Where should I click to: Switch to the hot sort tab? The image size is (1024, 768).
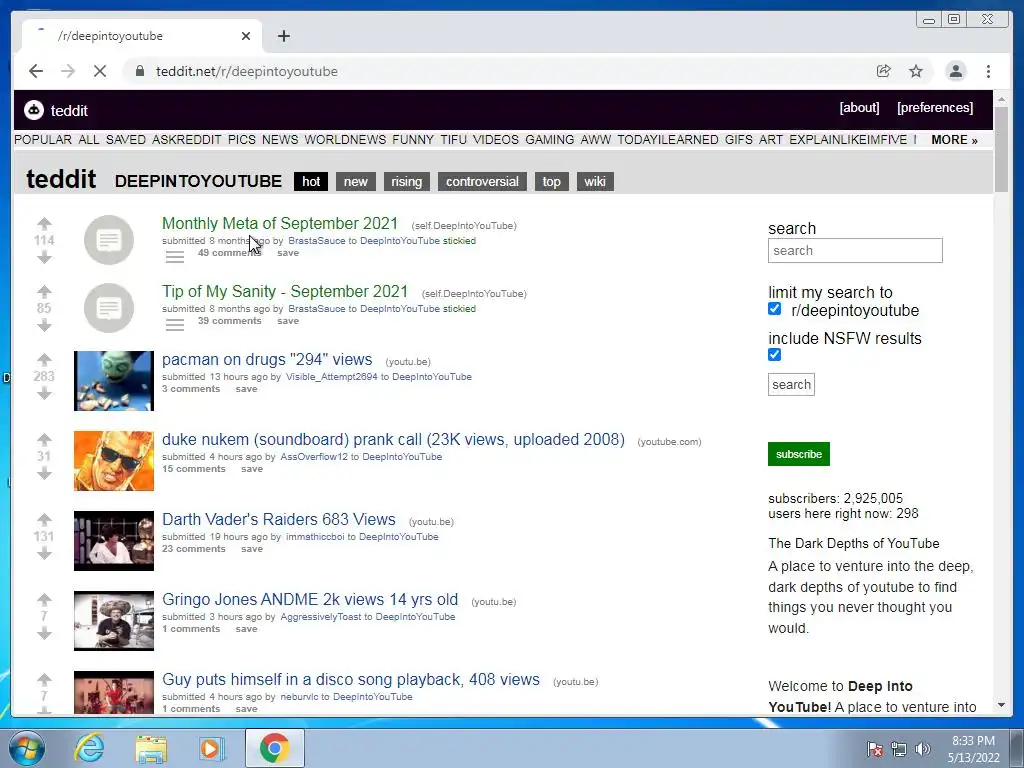311,182
